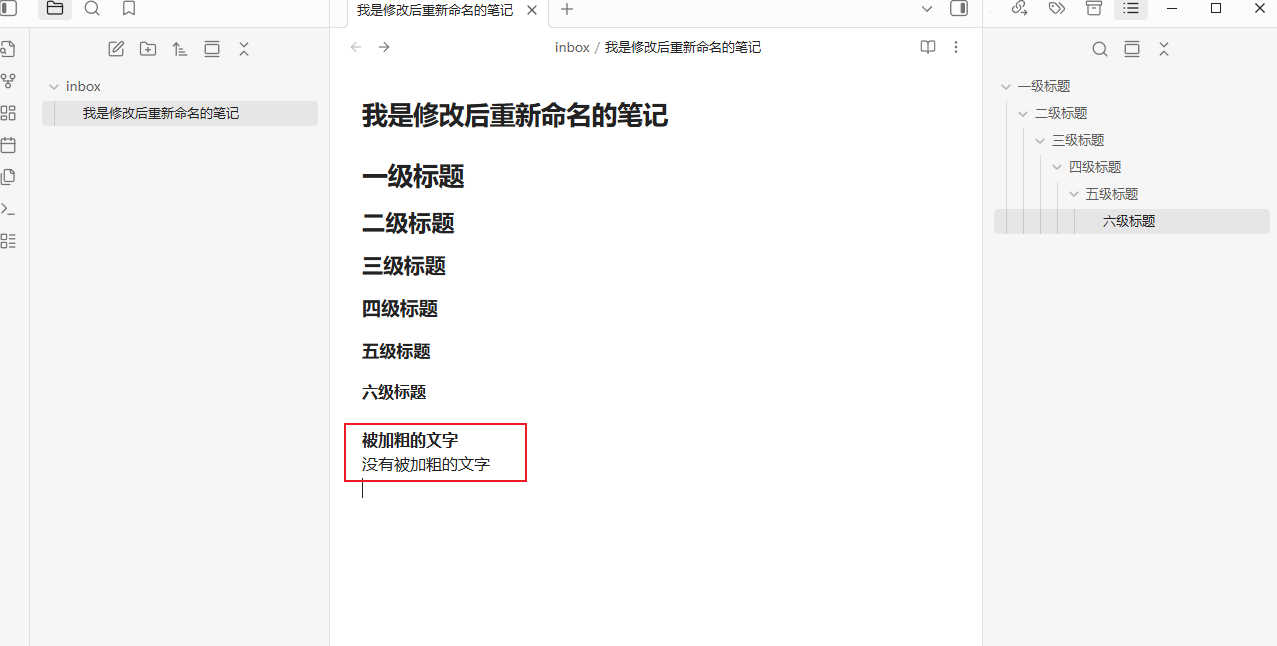Collapse 一级标题 in the outline
The width and height of the screenshot is (1277, 646).
1006,87
